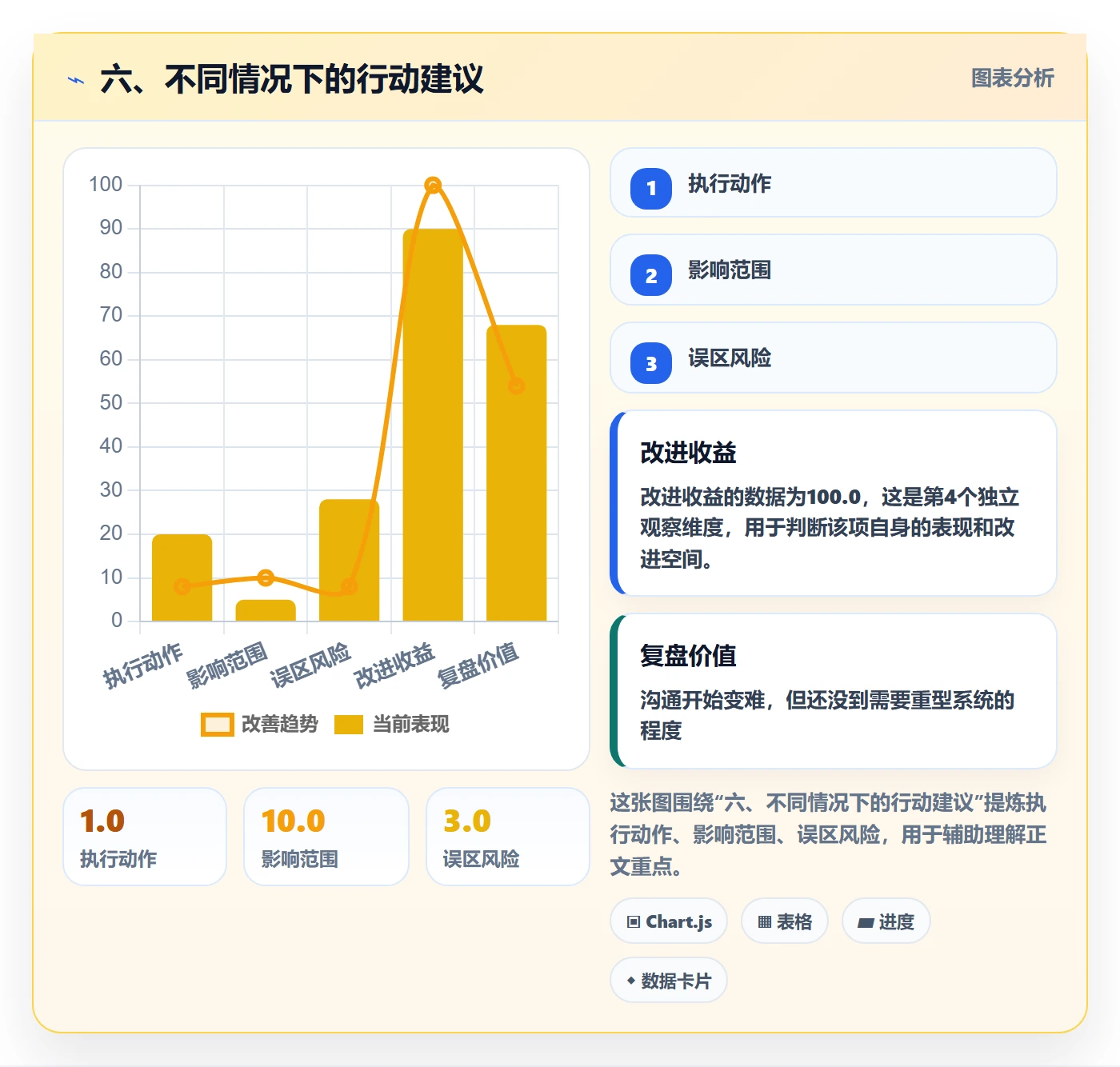Click the 复盘价值 card heading
The height and width of the screenshot is (1067, 1120).
click(x=688, y=656)
